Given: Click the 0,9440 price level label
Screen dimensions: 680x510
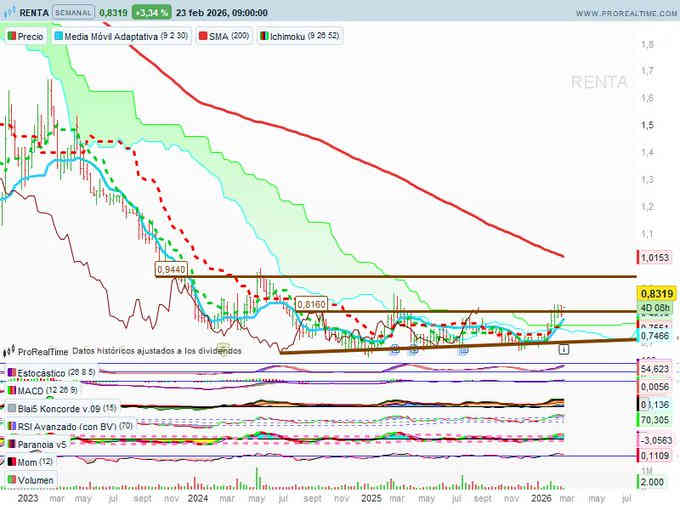Looking at the screenshot, I should click(x=172, y=270).
